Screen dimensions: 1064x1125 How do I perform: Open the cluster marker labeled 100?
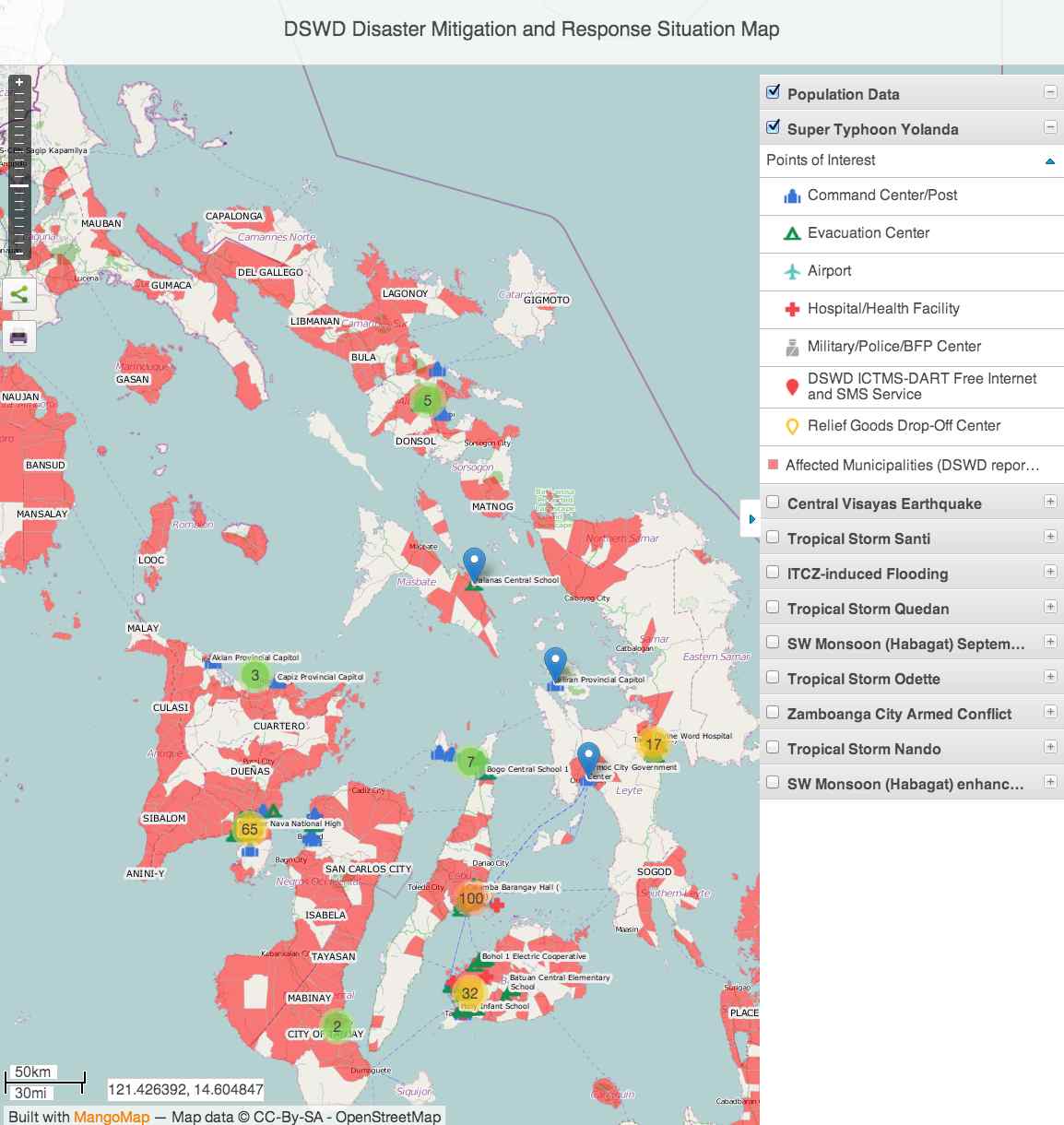(470, 898)
